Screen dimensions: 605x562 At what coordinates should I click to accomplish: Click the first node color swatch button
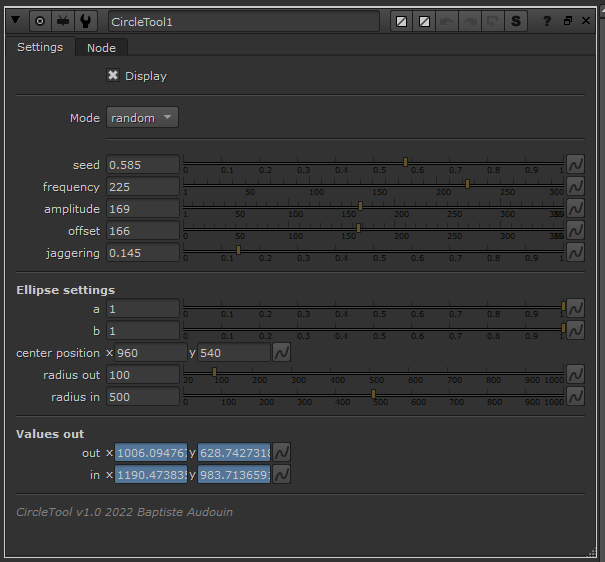pos(400,20)
